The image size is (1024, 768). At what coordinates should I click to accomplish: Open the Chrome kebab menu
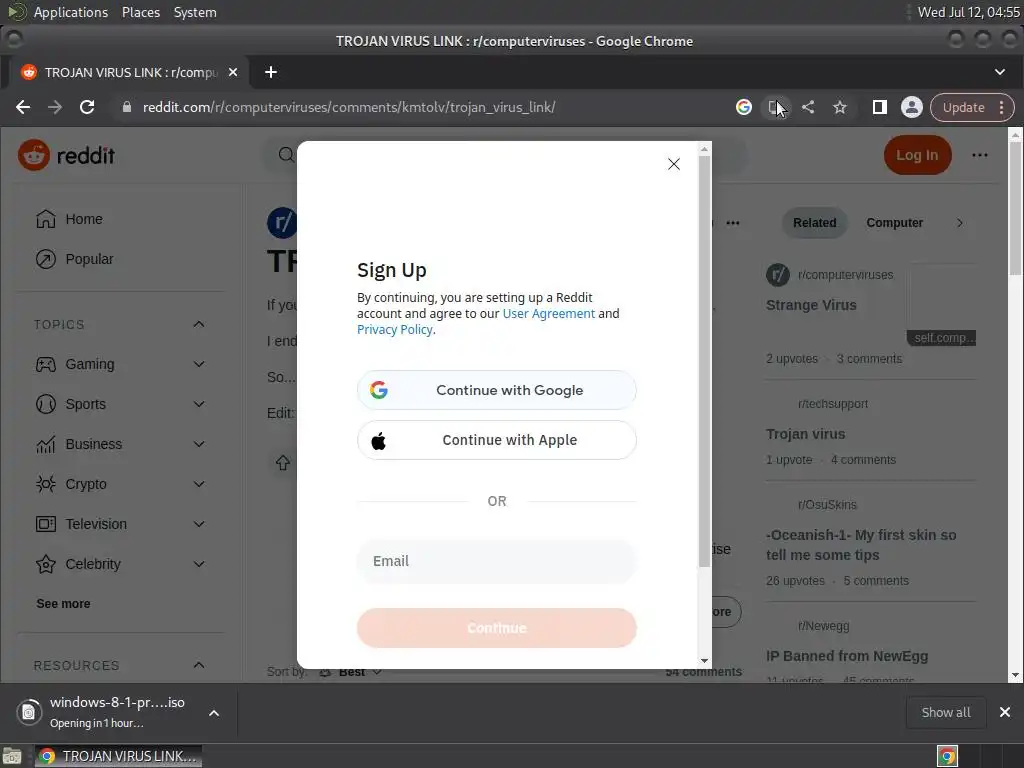1002,107
